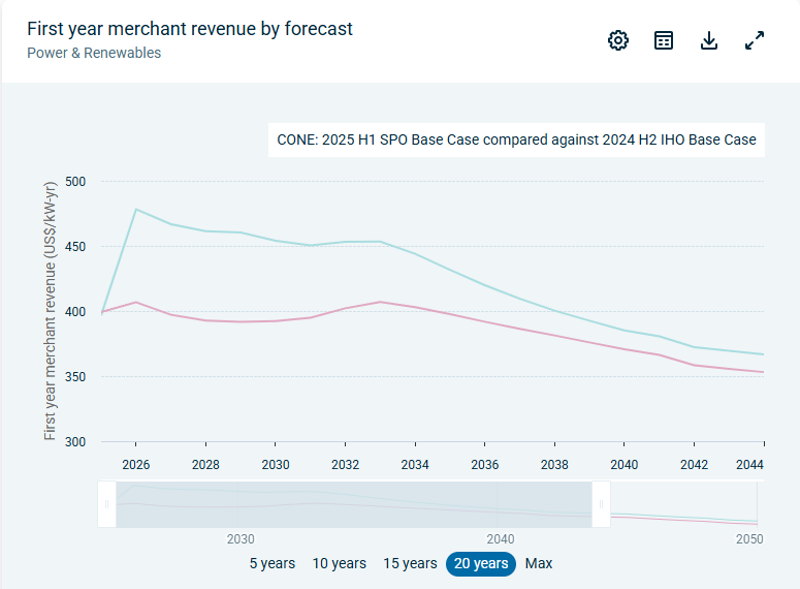
Task: Show the data table view icon
Action: point(664,40)
